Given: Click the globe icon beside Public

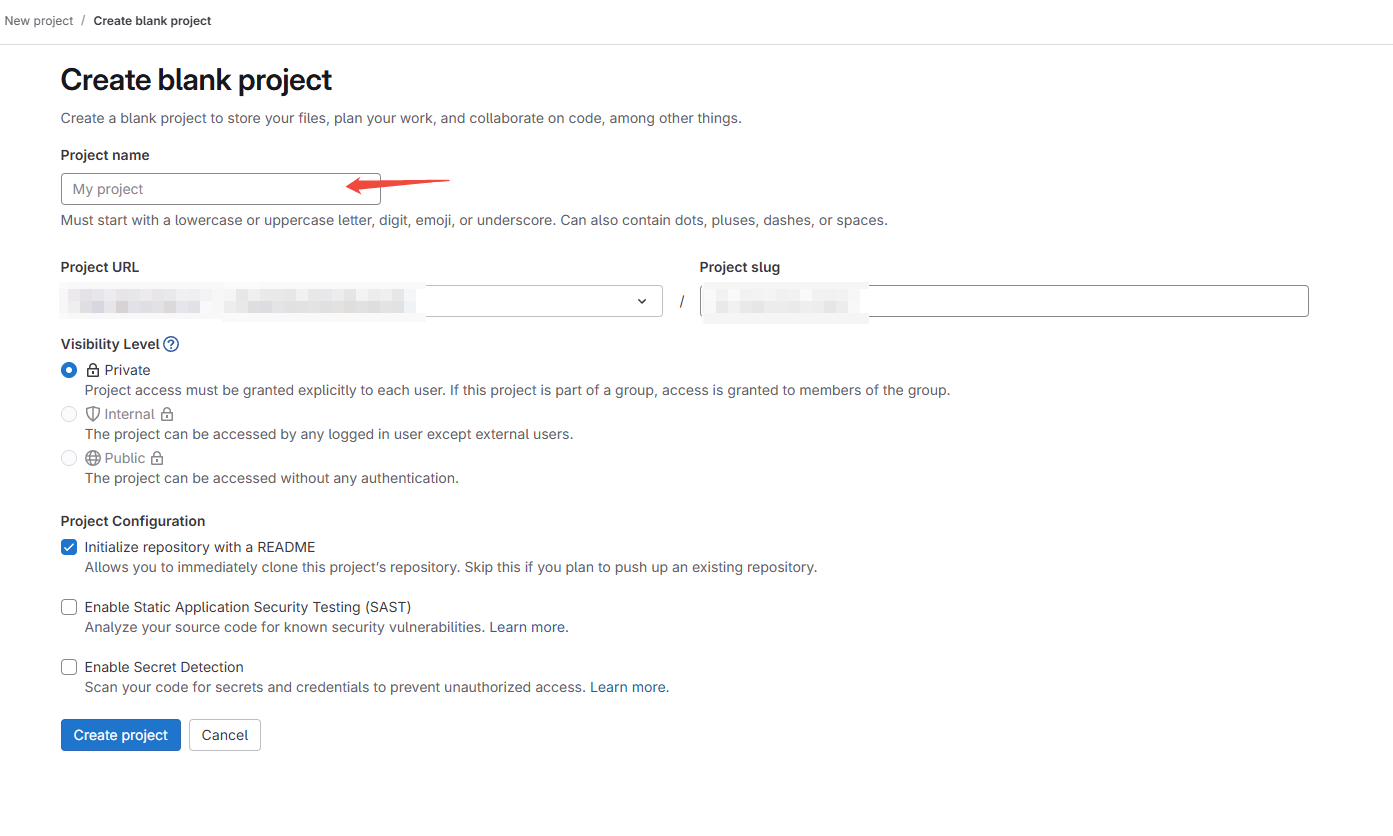Looking at the screenshot, I should point(93,458).
